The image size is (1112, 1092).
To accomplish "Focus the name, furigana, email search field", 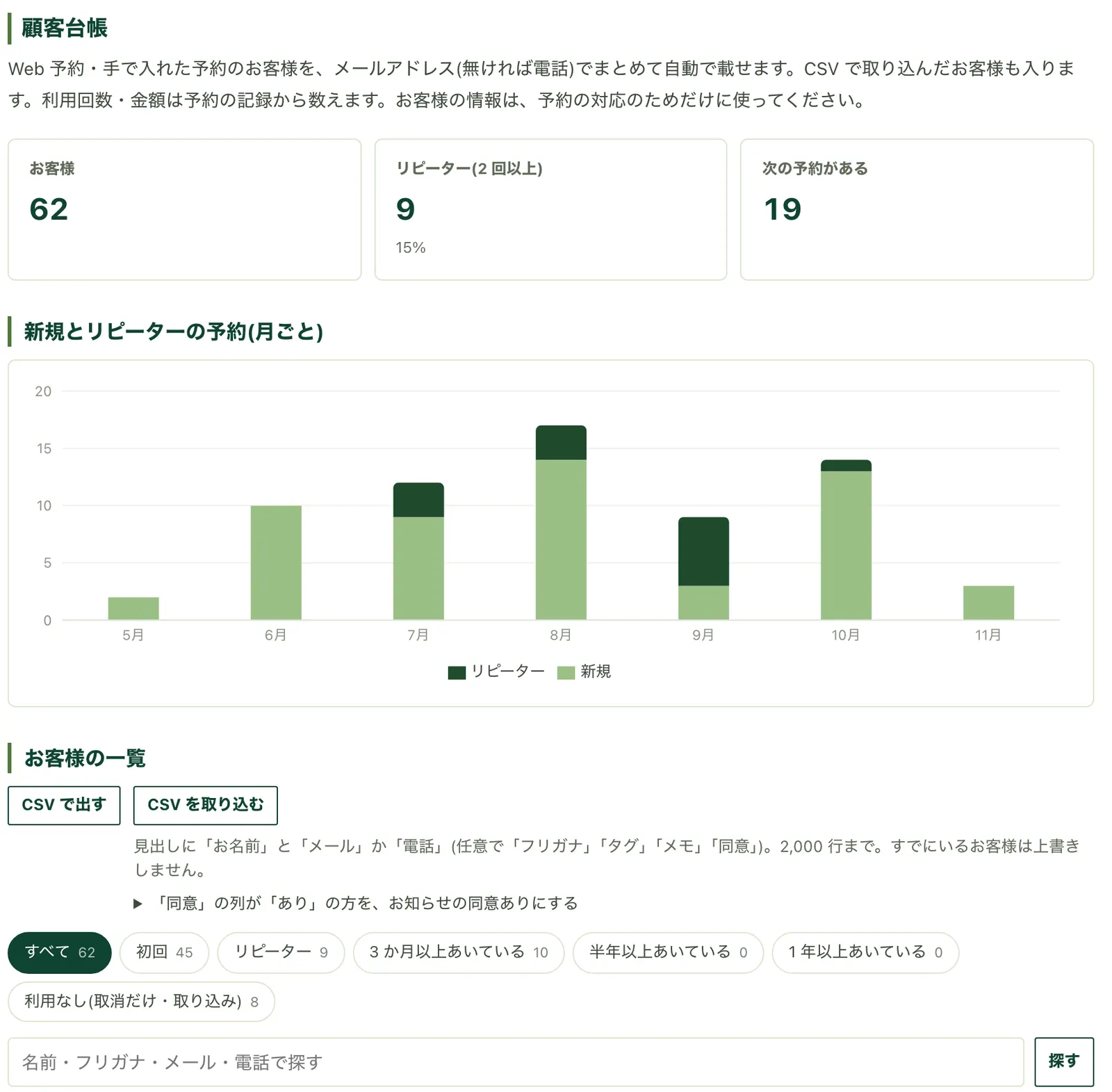I will [516, 1061].
